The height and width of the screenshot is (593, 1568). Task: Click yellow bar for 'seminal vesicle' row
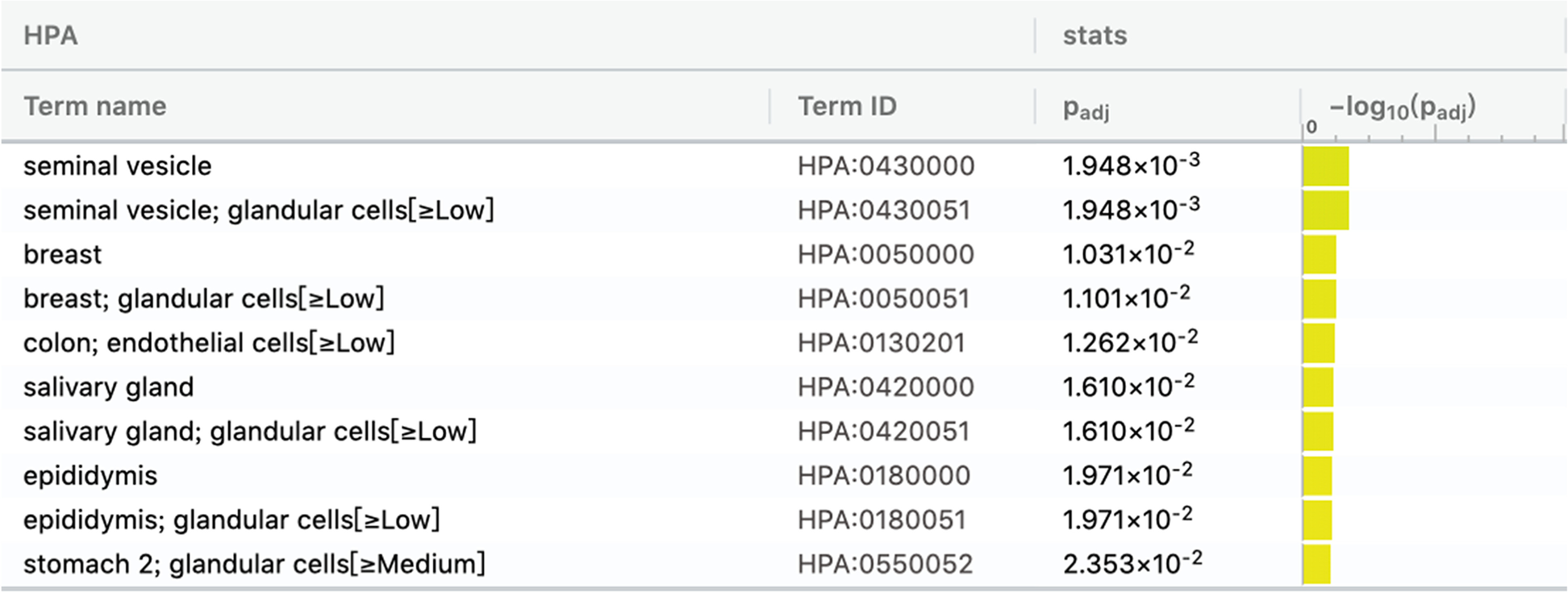click(x=1326, y=165)
